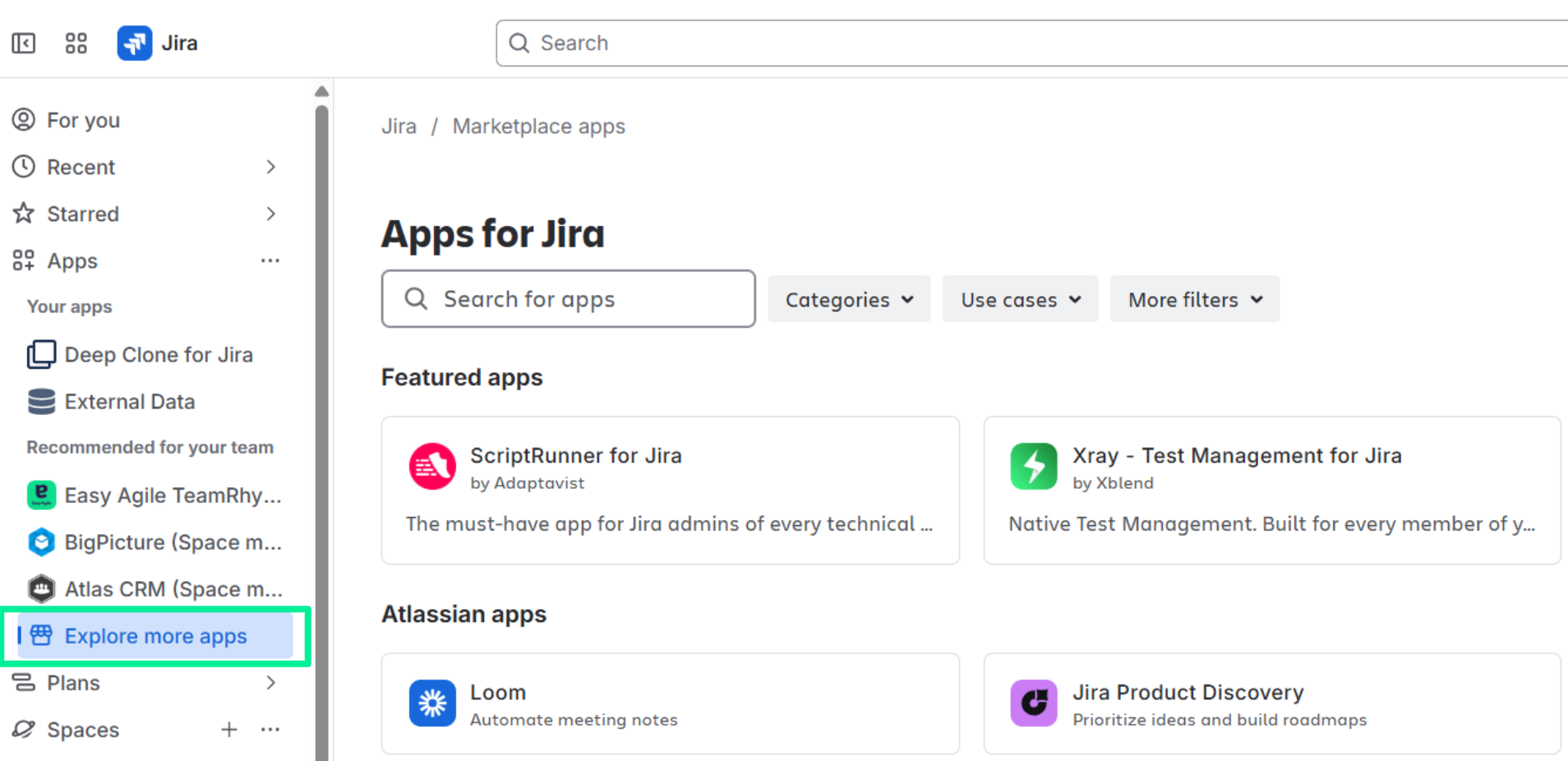Expand the Categories filter dropdown
This screenshot has width=1568, height=761.
click(x=849, y=300)
